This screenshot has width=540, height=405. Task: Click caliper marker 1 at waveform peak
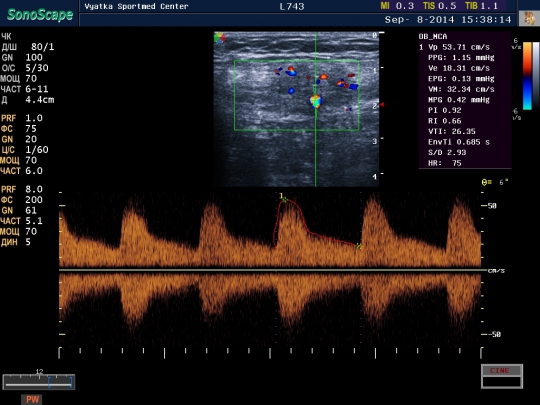[x=283, y=198]
